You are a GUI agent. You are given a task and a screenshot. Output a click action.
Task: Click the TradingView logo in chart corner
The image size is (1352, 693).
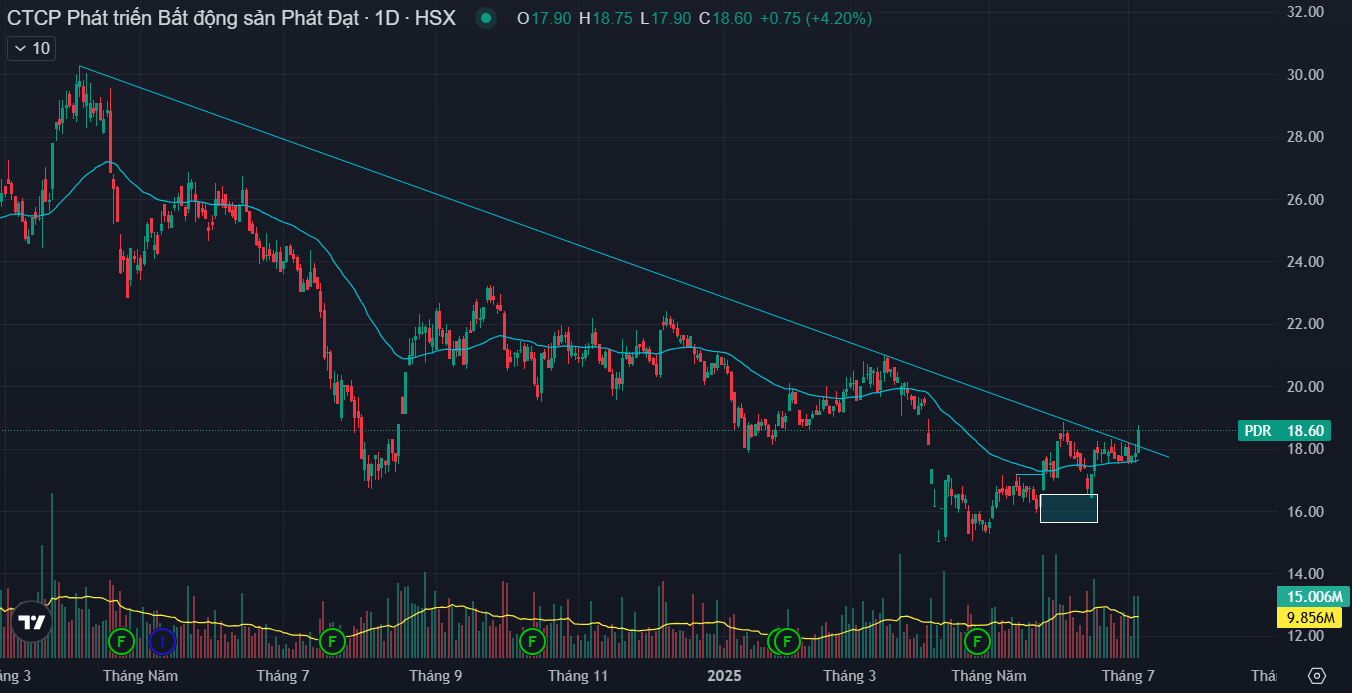pyautogui.click(x=32, y=622)
